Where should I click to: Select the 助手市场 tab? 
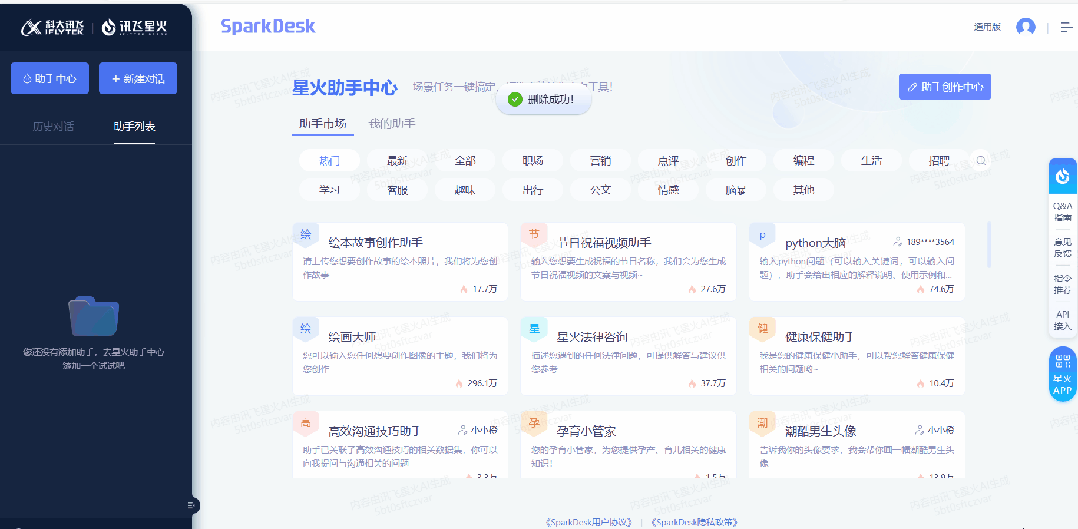point(322,124)
